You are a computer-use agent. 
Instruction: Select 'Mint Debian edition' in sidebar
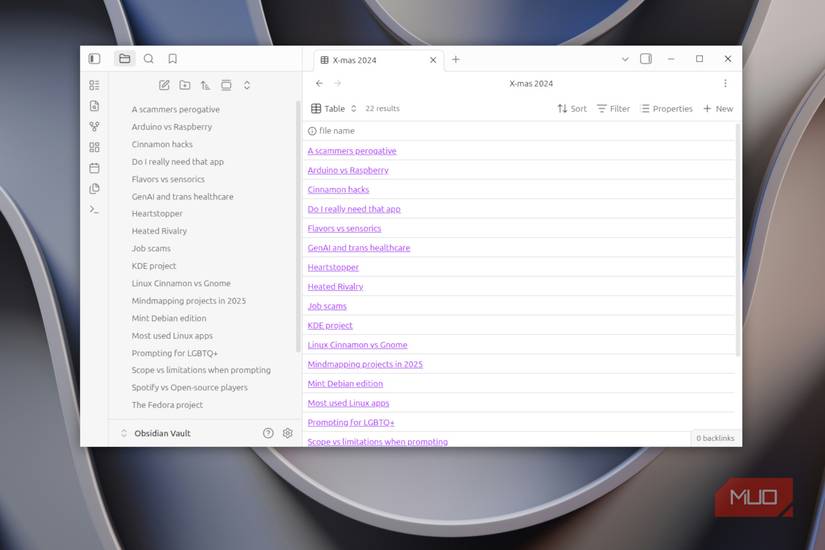pos(169,318)
